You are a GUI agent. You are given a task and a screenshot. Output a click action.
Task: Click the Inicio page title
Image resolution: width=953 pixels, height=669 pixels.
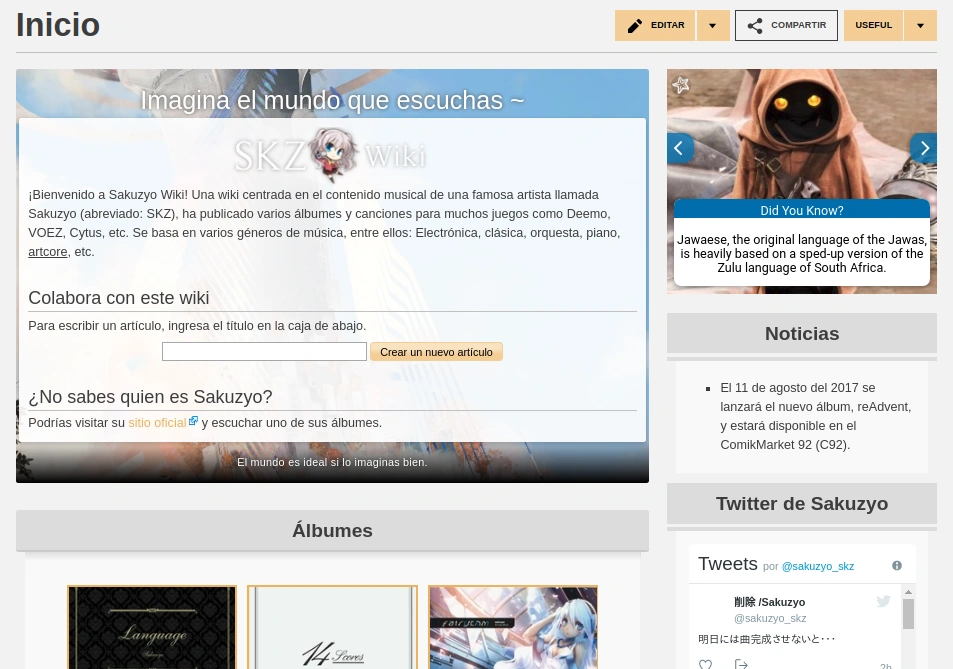(58, 25)
